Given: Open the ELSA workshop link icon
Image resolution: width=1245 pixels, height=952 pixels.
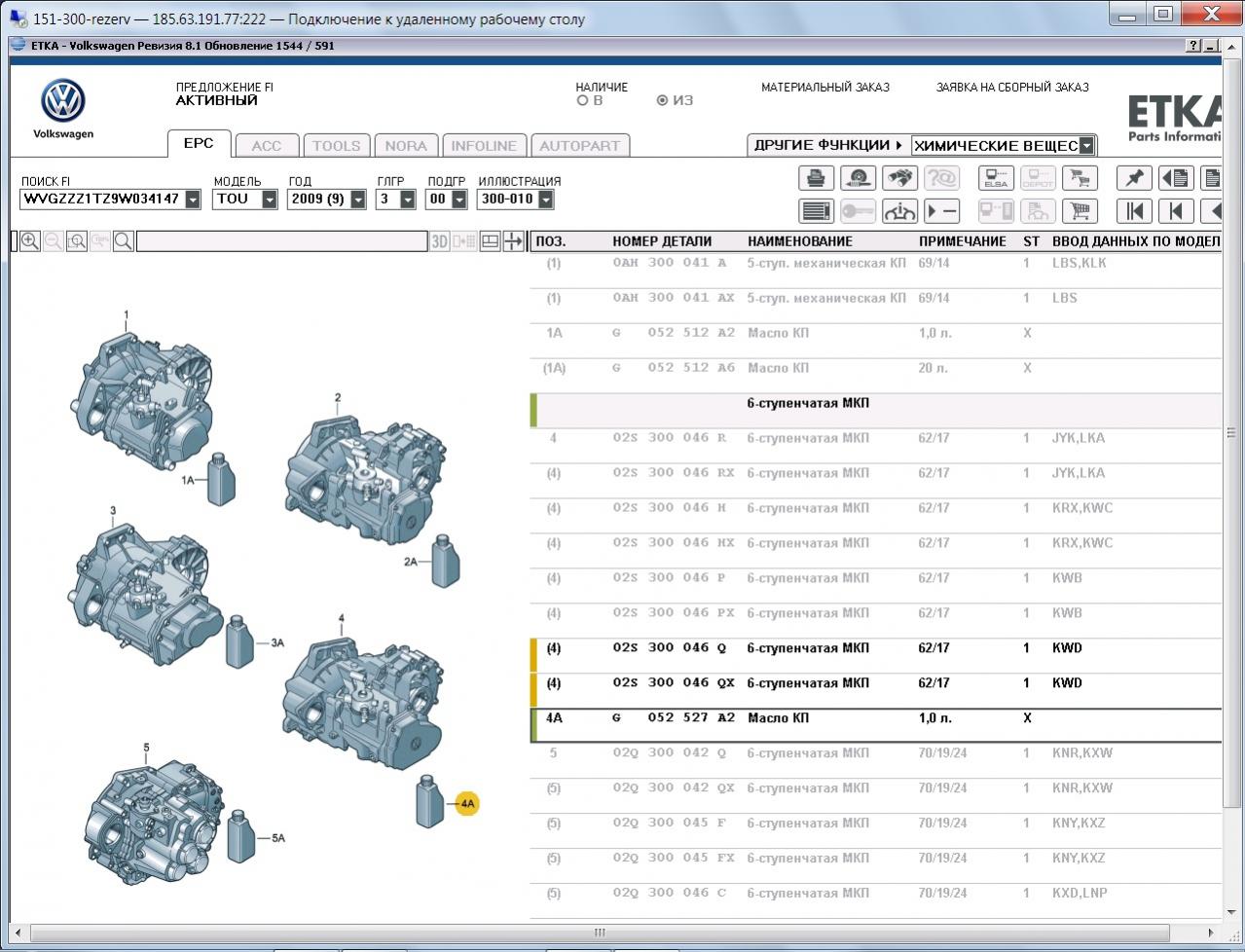Looking at the screenshot, I should (x=996, y=178).
